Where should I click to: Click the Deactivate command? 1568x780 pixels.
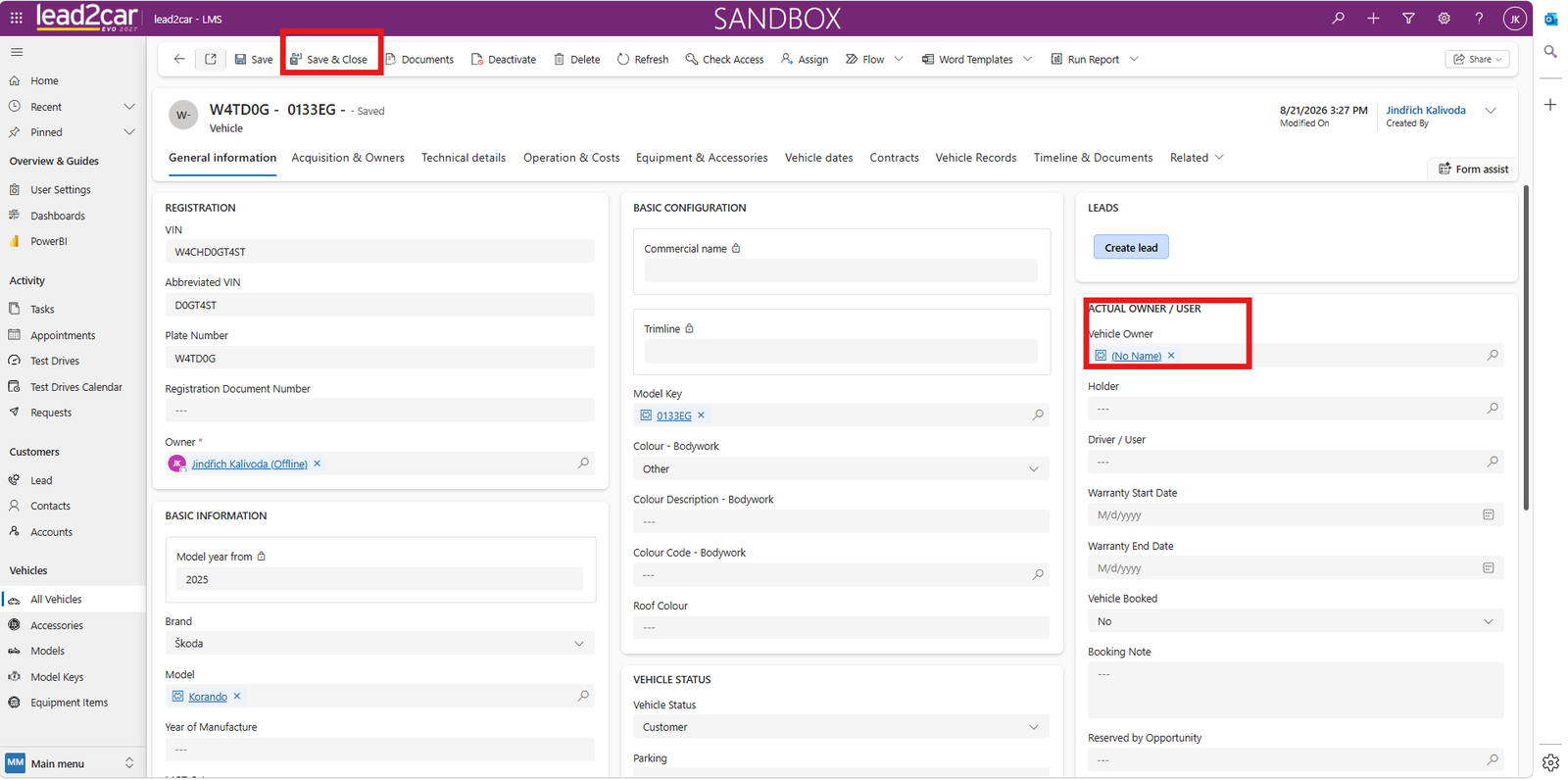coord(504,59)
